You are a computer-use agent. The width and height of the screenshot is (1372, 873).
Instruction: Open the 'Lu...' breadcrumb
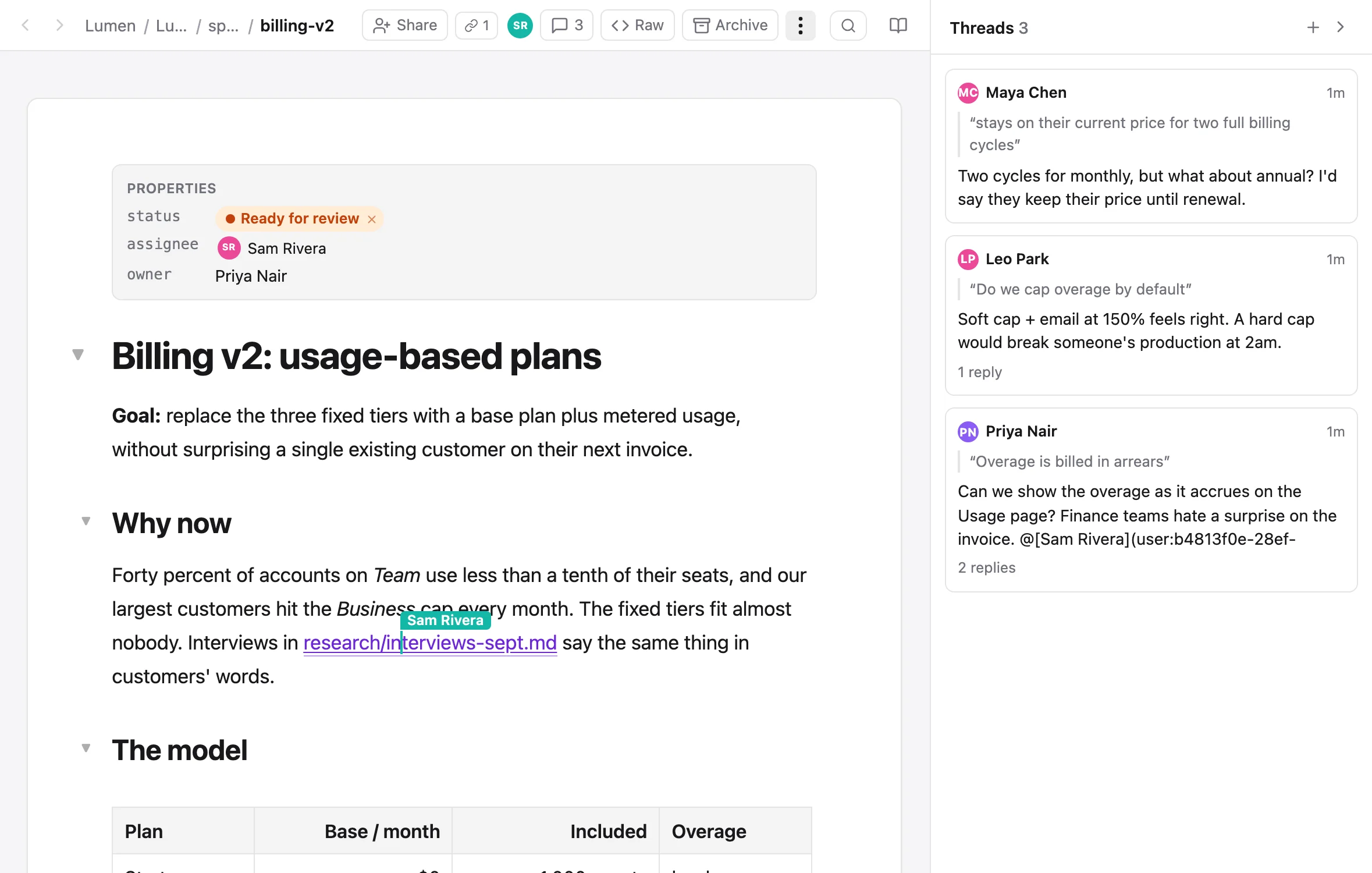172,26
